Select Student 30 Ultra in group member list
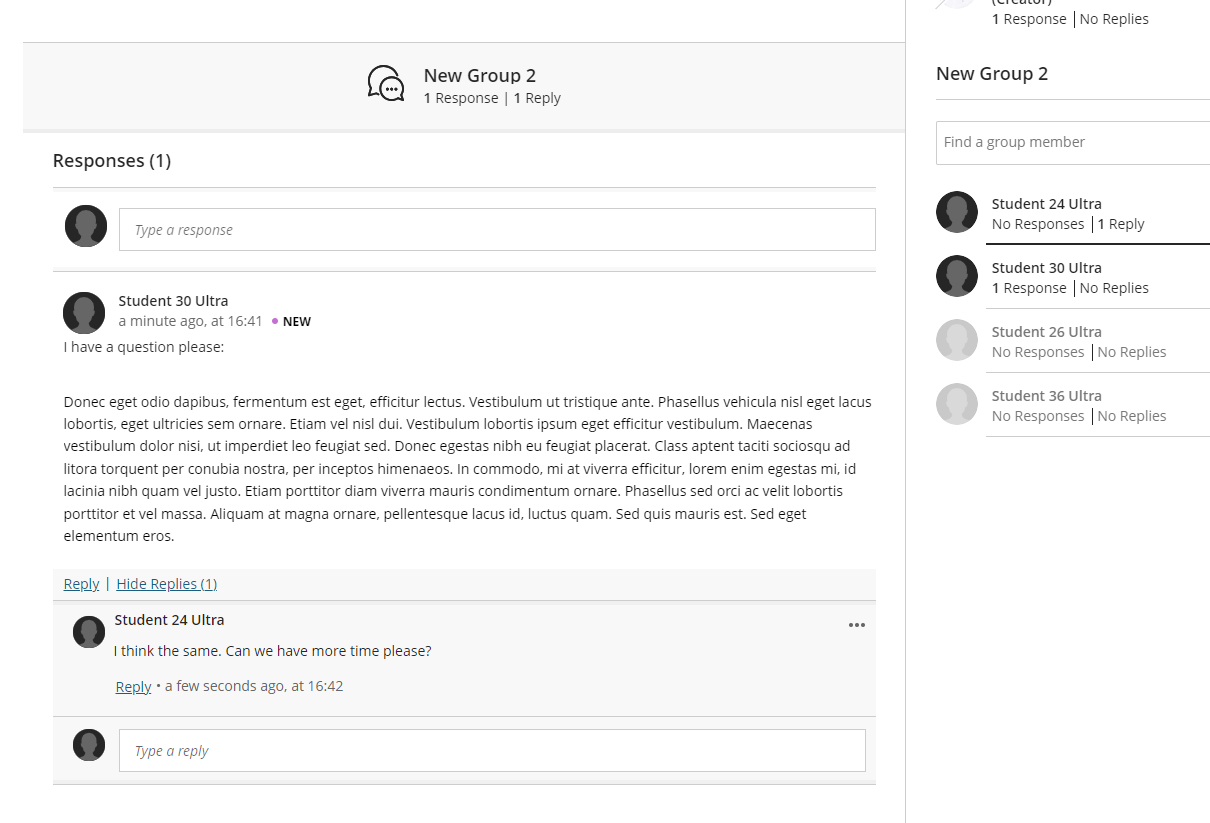Screen dimensions: 1210x823 click(1046, 268)
